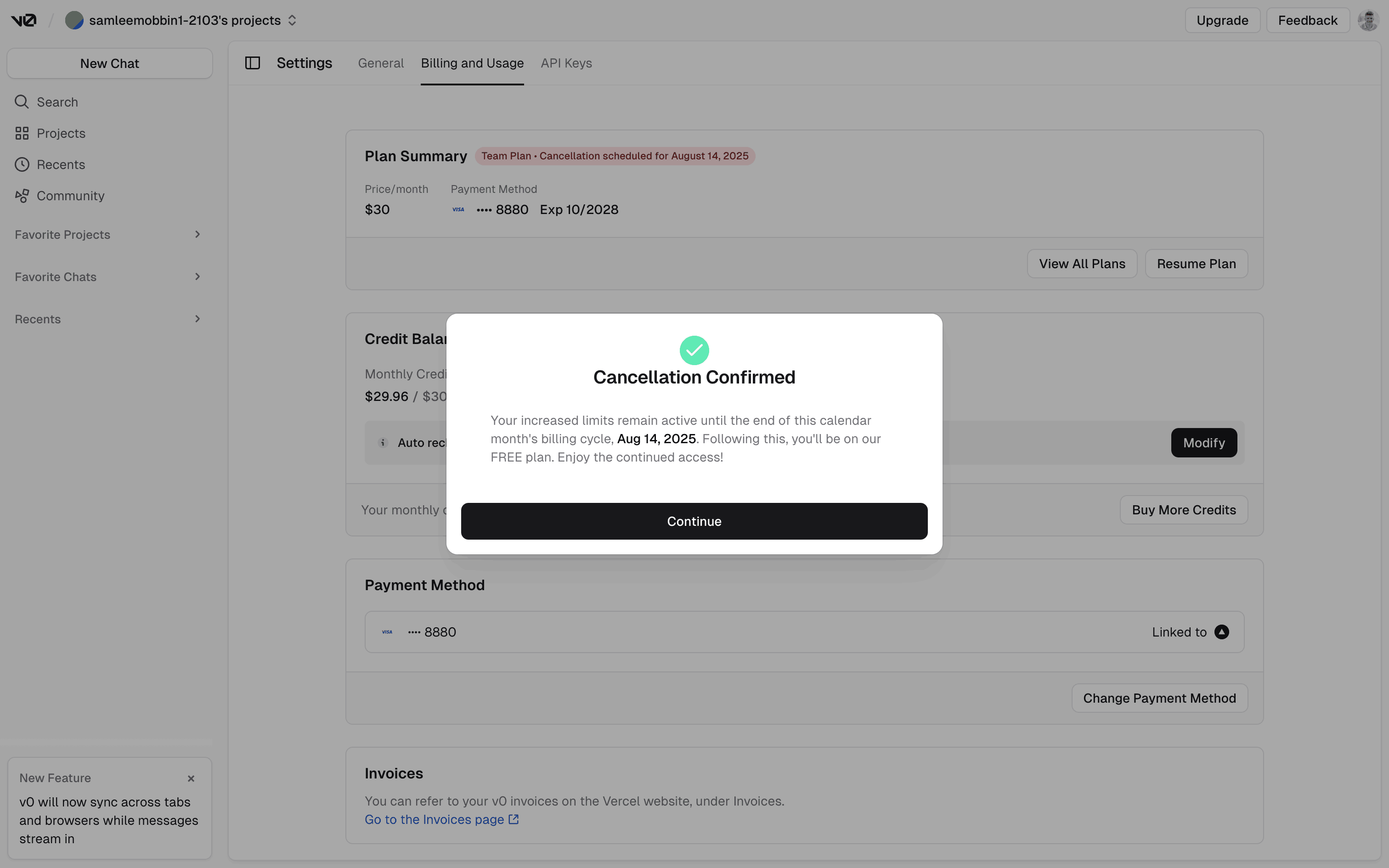The height and width of the screenshot is (868, 1389).
Task: Switch to the General settings tab
Action: (380, 63)
